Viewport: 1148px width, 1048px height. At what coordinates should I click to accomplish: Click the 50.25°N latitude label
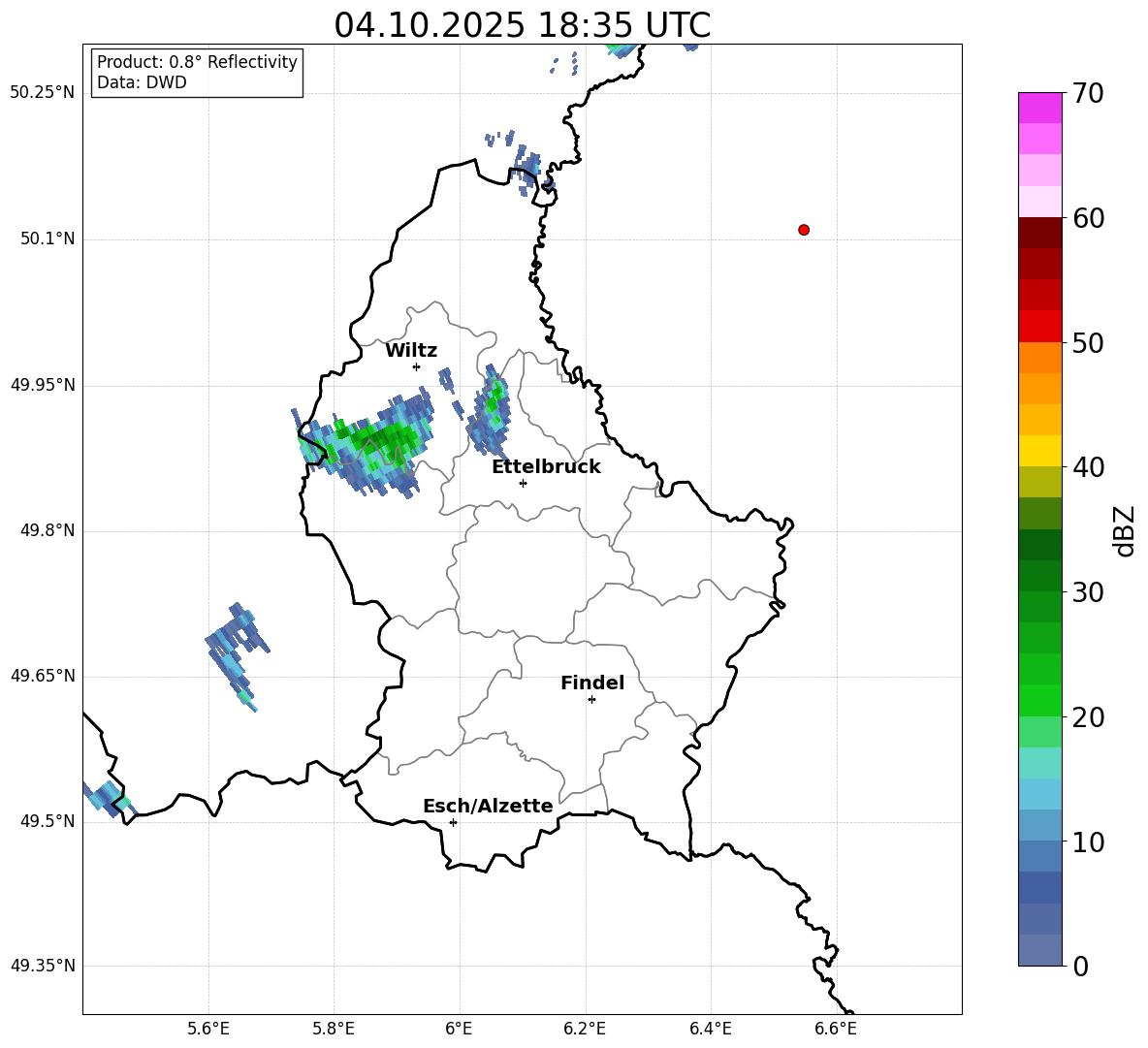point(43,93)
